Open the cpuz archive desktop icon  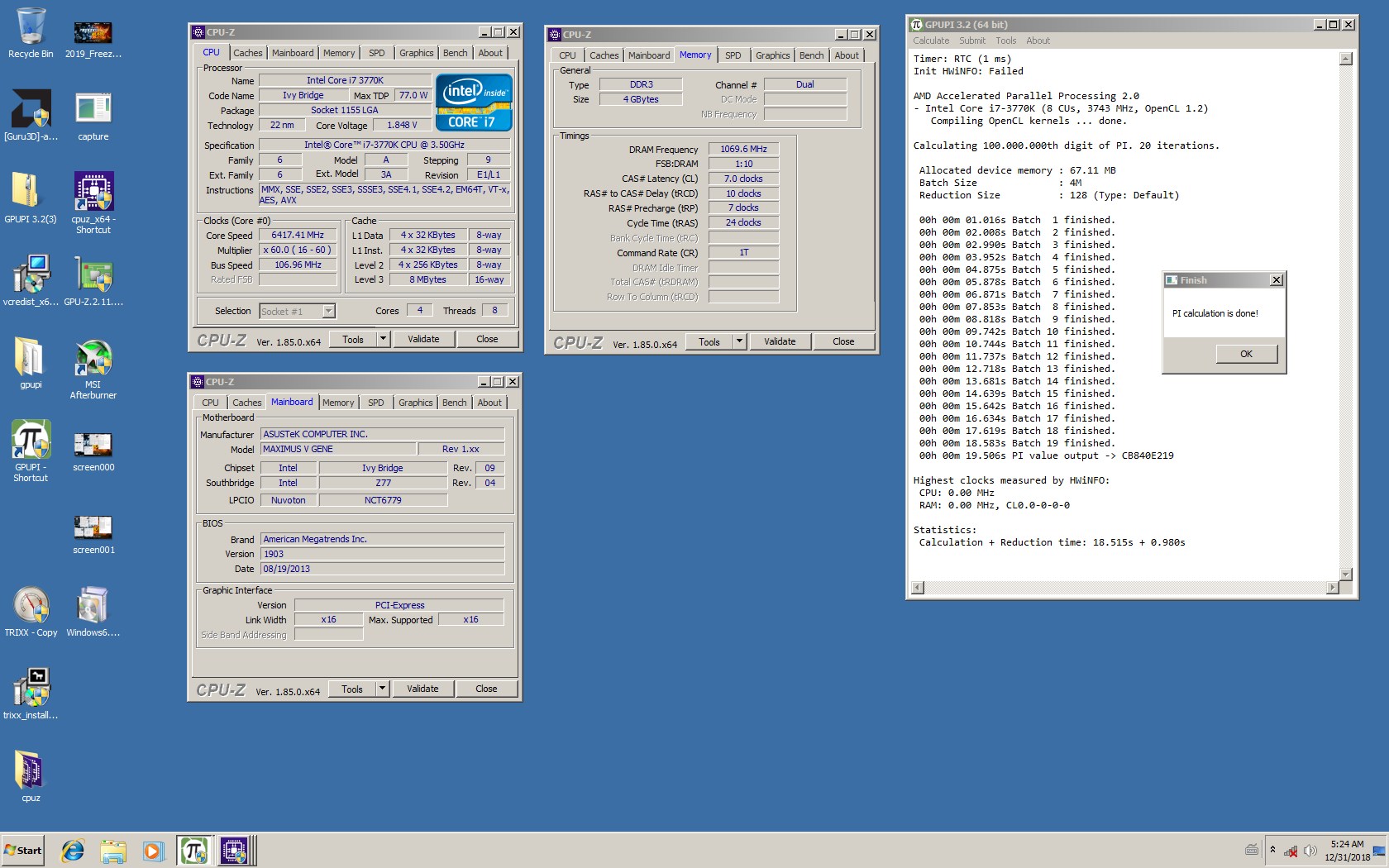[x=31, y=777]
